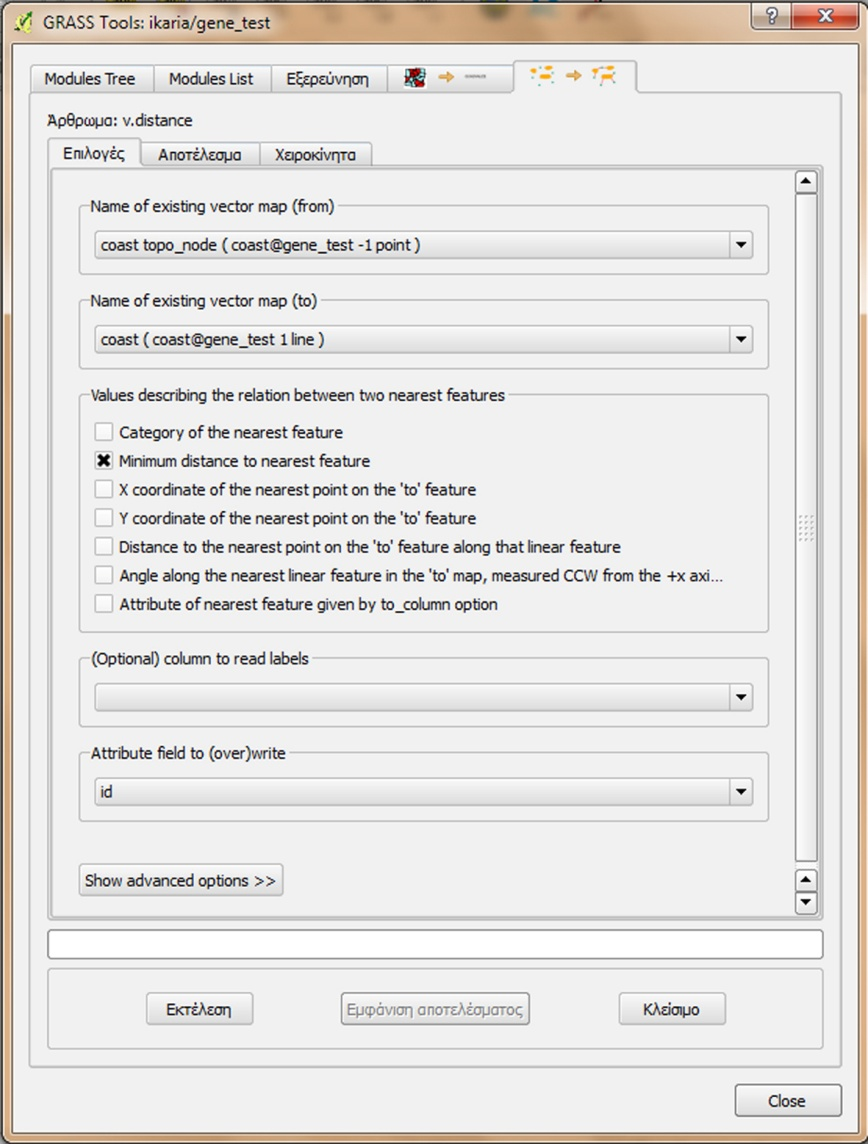Click the progress bar field below options
This screenshot has height=1144, width=868.
[435, 944]
